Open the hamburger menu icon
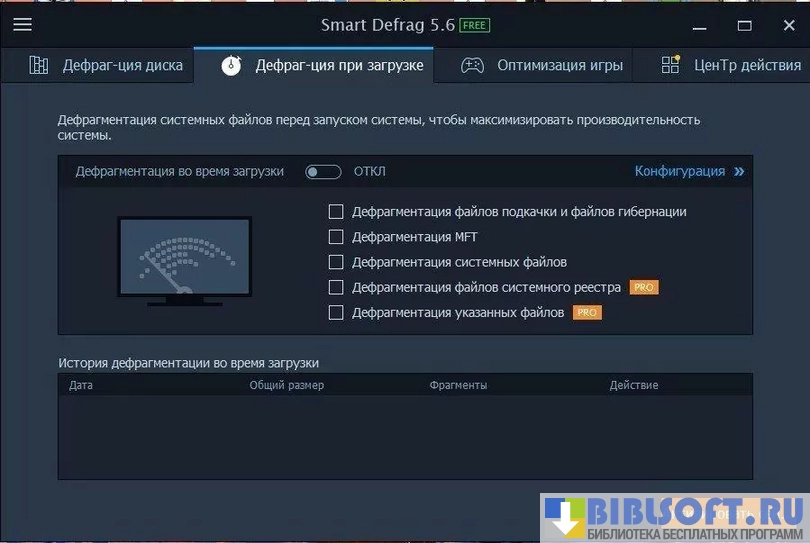This screenshot has height=543, width=810. click(x=22, y=25)
